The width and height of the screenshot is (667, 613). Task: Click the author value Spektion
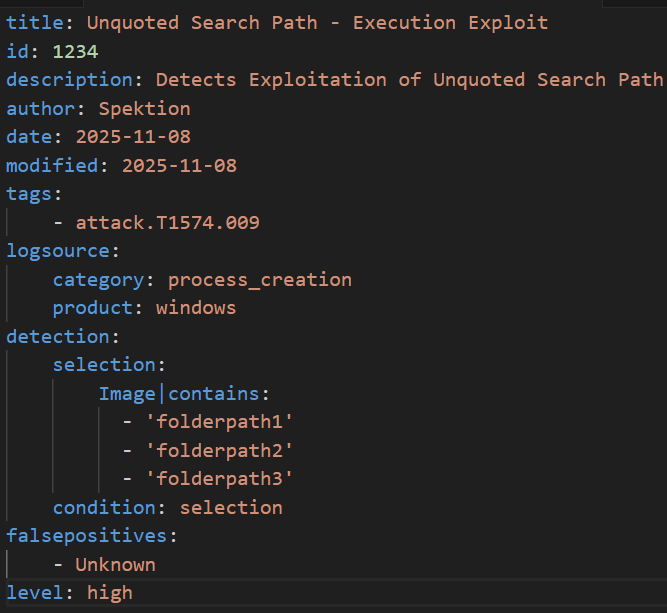(x=144, y=108)
